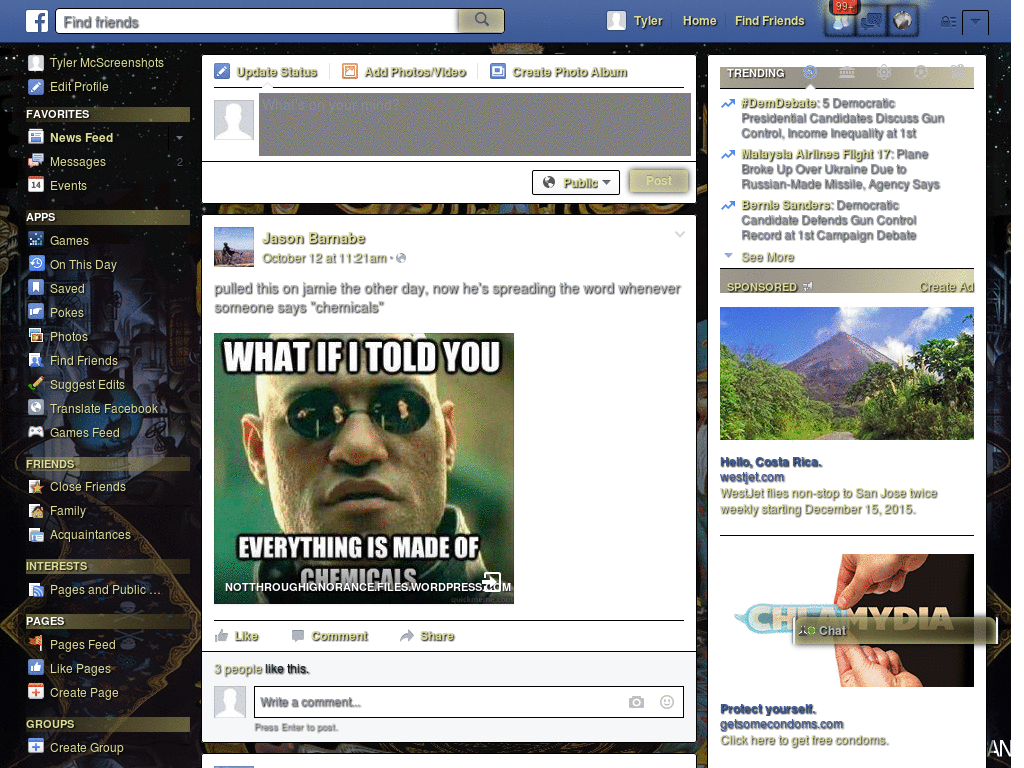The height and width of the screenshot is (768, 1024).
Task: Open the Costa Rica volcano ad image
Action: [846, 374]
